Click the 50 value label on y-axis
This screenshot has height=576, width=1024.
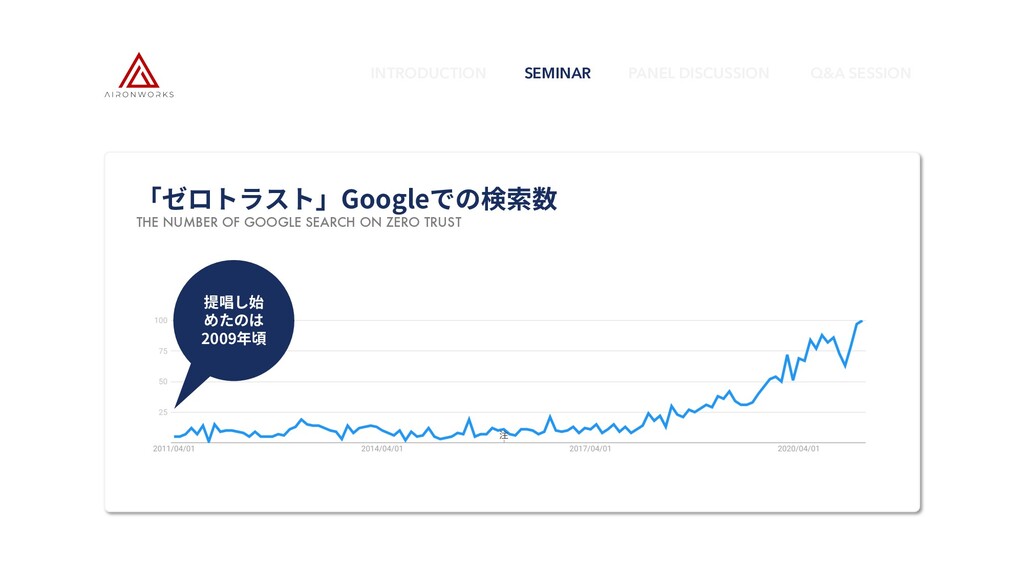pyautogui.click(x=163, y=381)
